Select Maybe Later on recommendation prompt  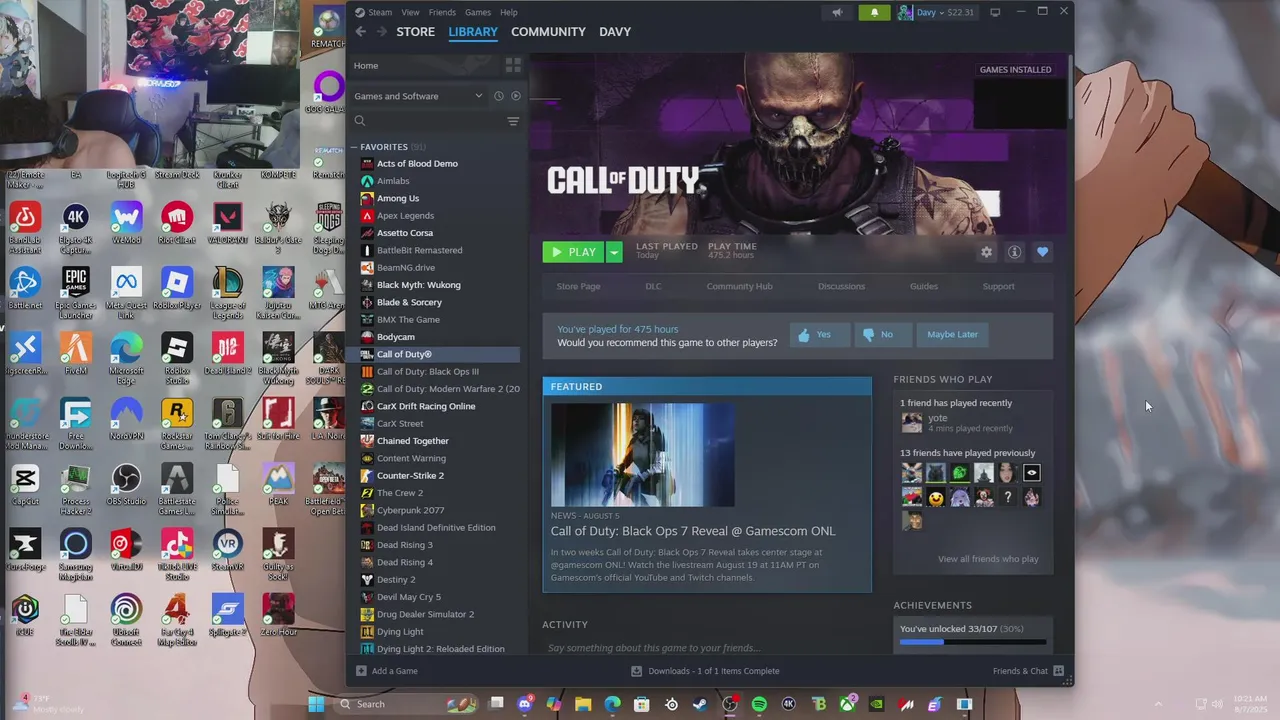(952, 335)
